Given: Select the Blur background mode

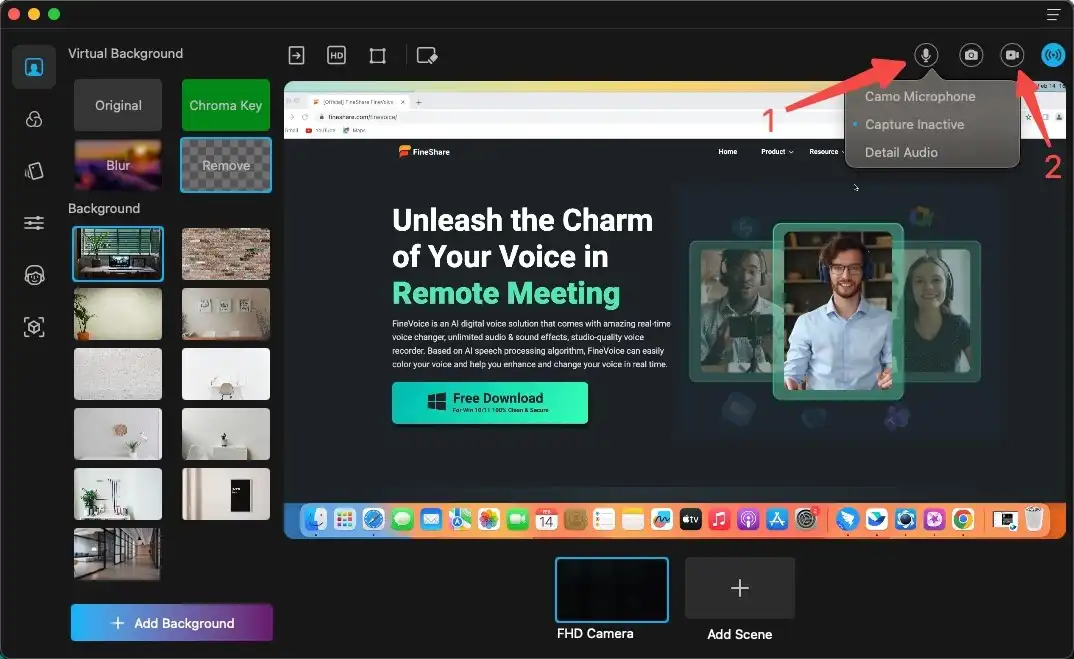Looking at the screenshot, I should pos(118,165).
